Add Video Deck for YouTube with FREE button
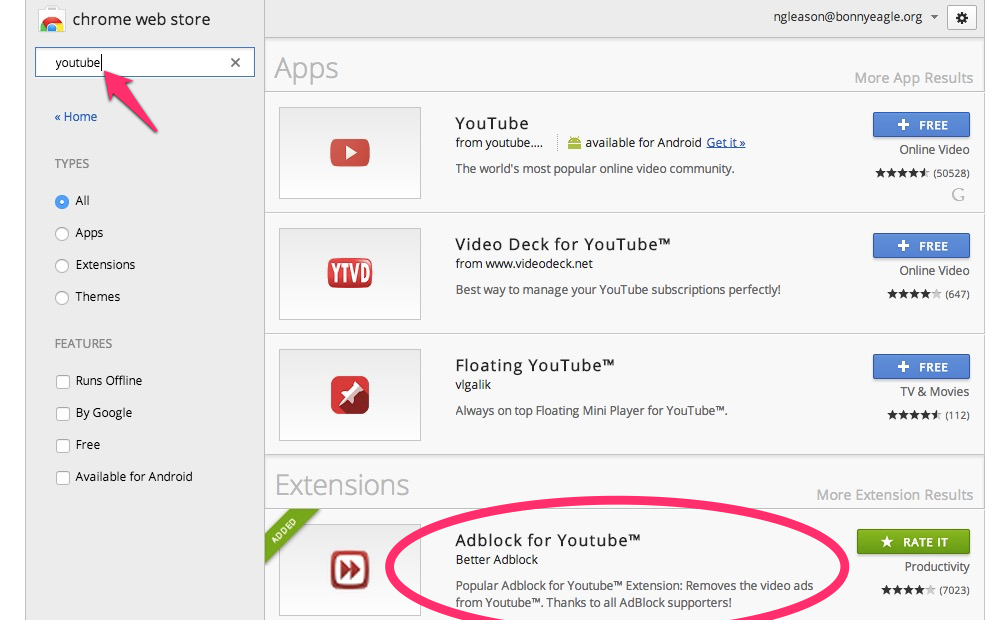This screenshot has width=1001, height=620. point(921,246)
